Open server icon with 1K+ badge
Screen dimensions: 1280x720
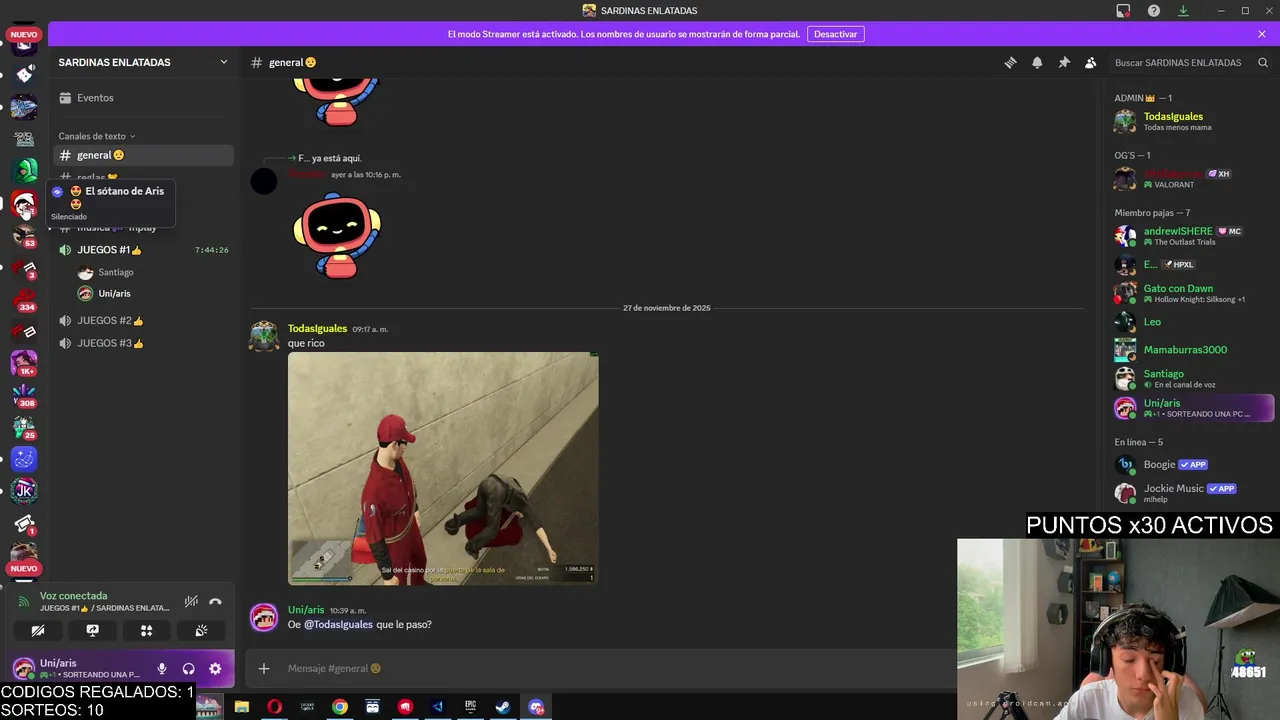(24, 363)
